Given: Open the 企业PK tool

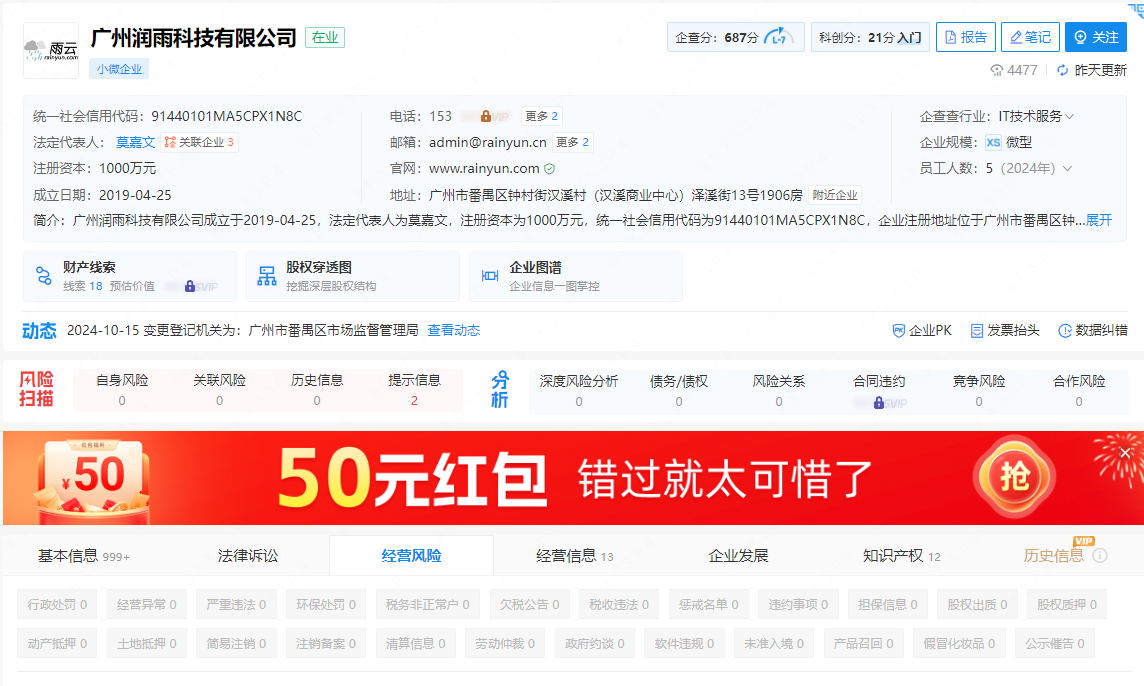Looking at the screenshot, I should pos(922,331).
